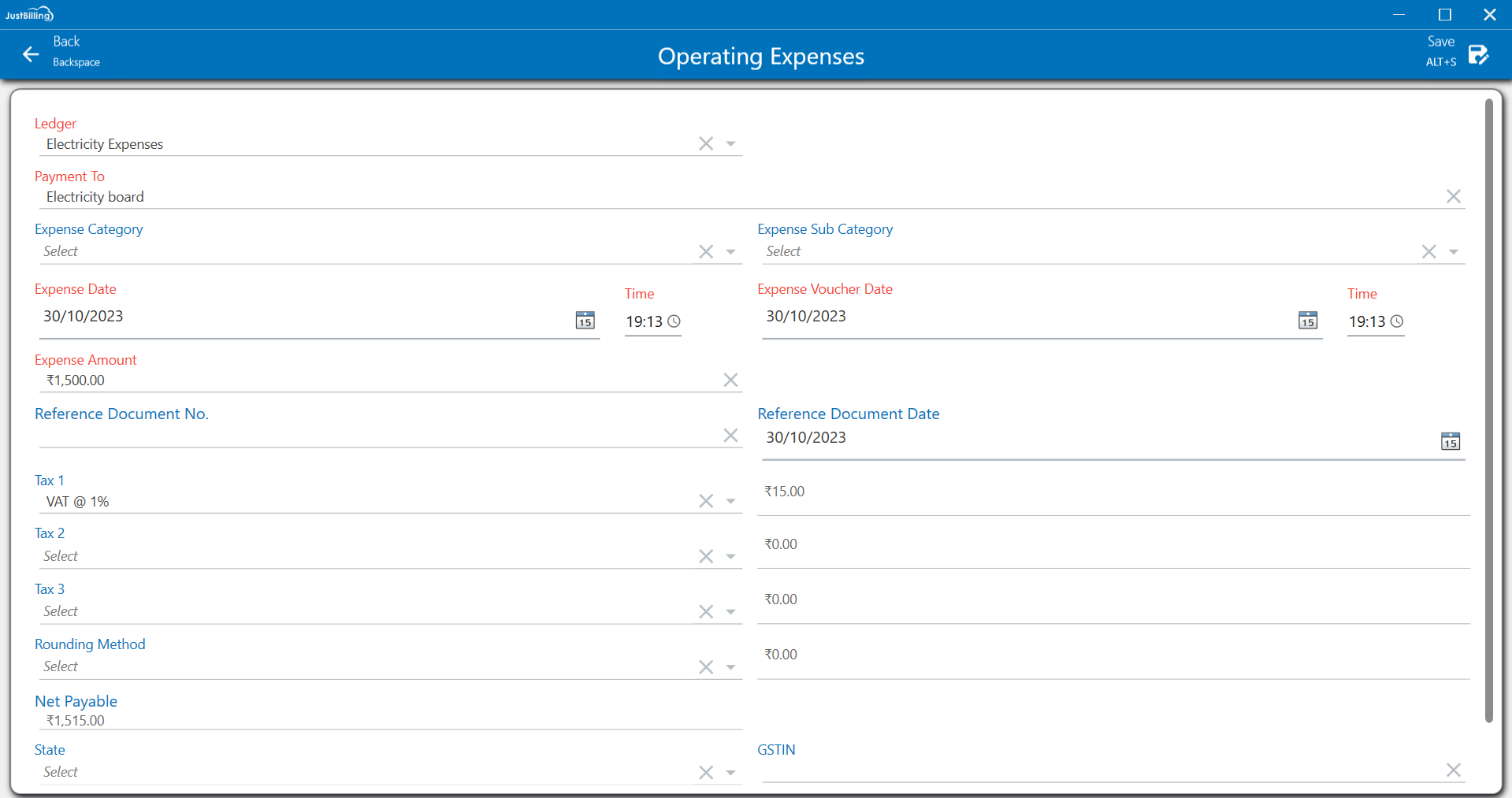
Task: Click the Back arrow icon
Action: pos(31,54)
